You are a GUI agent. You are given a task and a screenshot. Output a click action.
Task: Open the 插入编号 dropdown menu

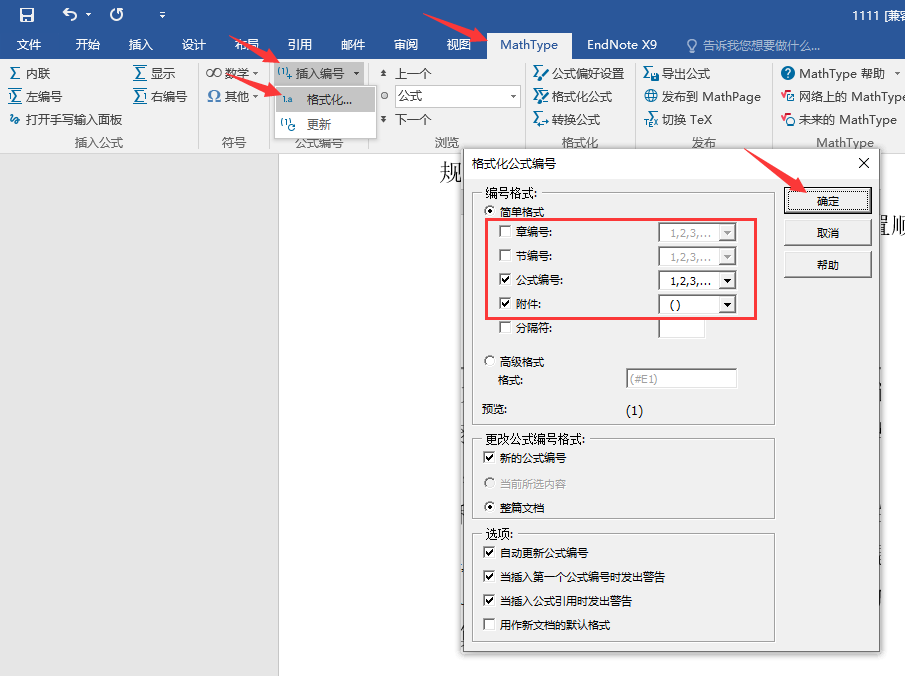click(x=319, y=73)
